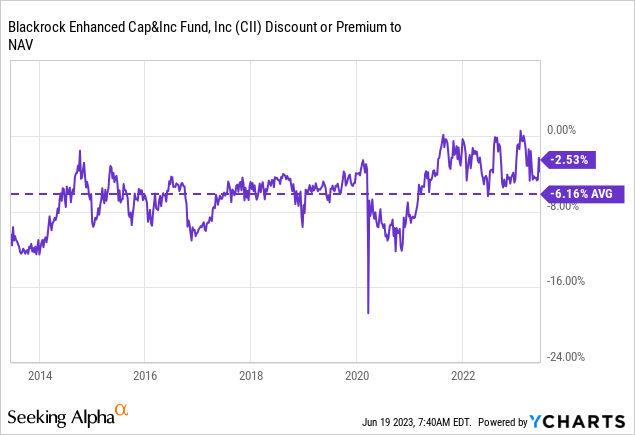Click the dashed average line
The image size is (635, 435).
[x=275, y=194]
